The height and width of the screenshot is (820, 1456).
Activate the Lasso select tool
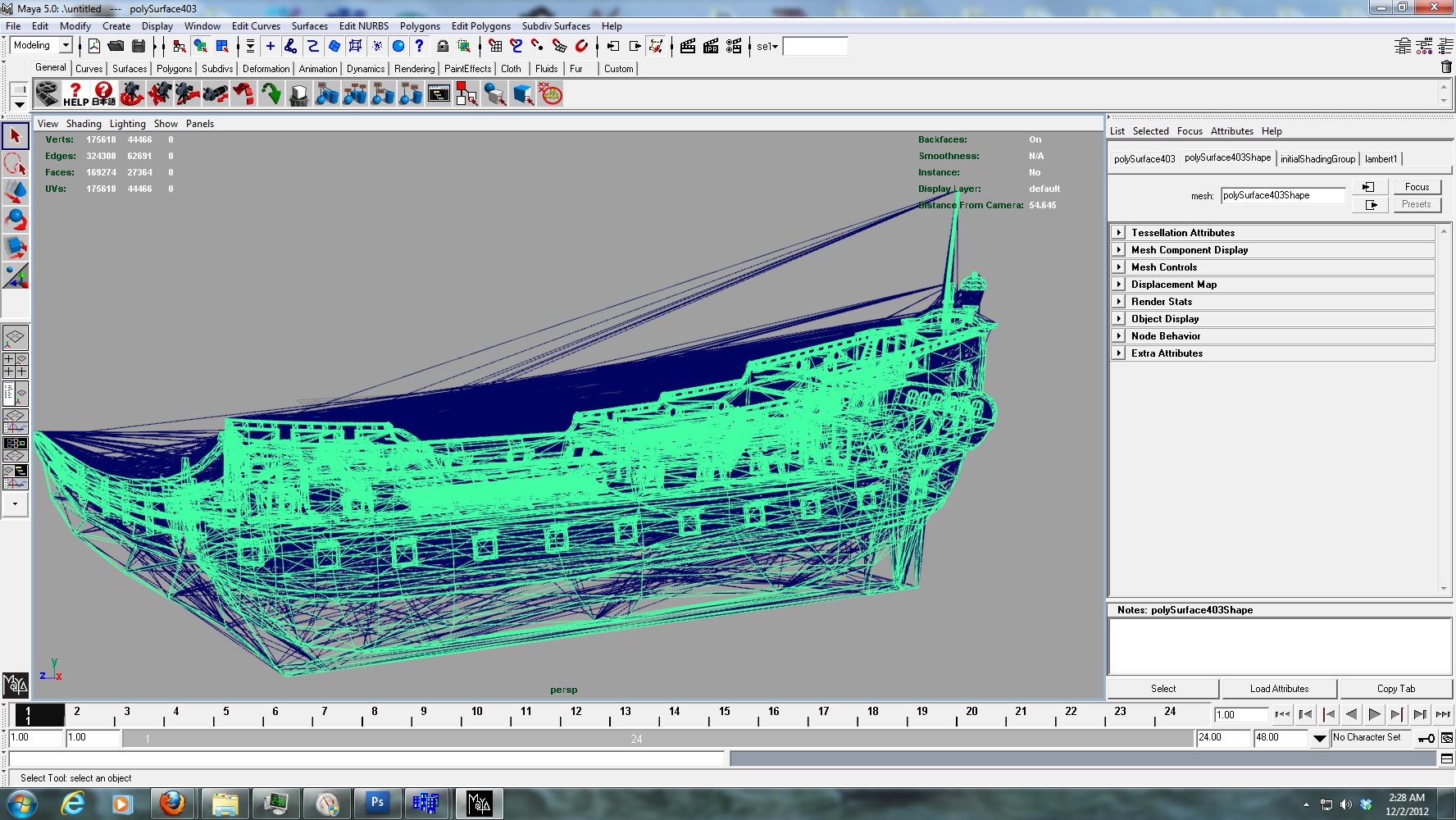click(16, 164)
